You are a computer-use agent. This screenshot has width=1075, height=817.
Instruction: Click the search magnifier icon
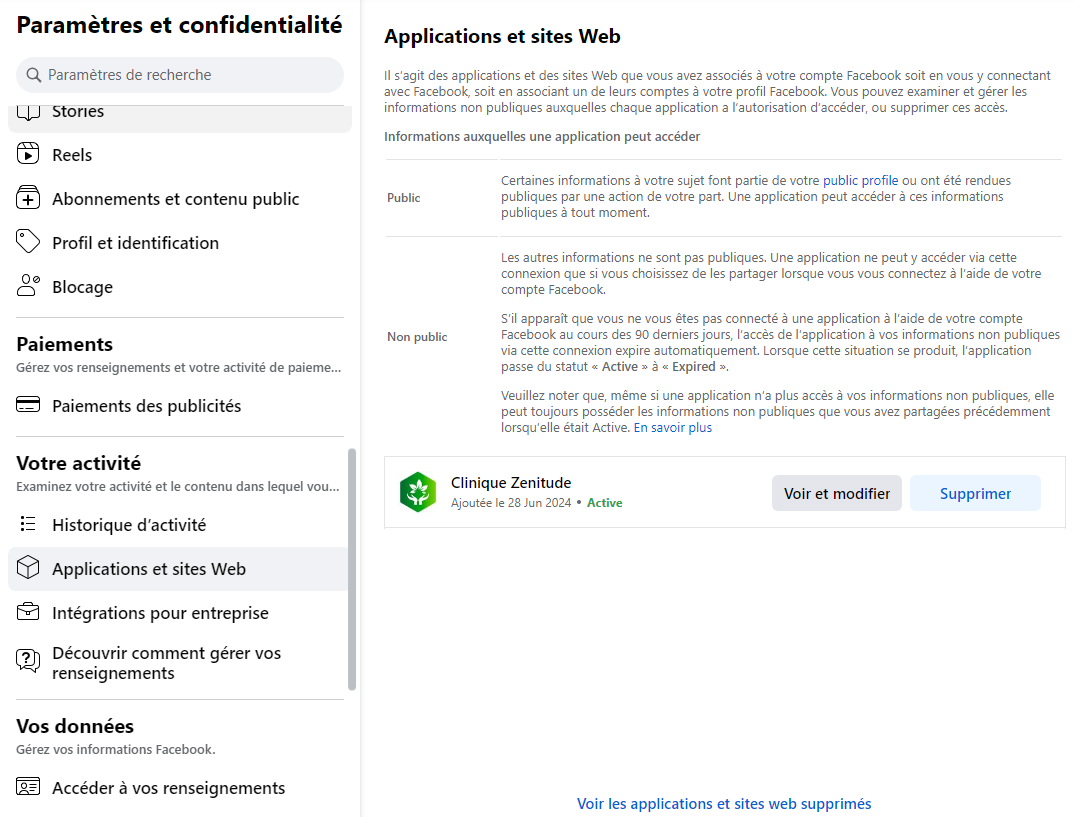(34, 75)
